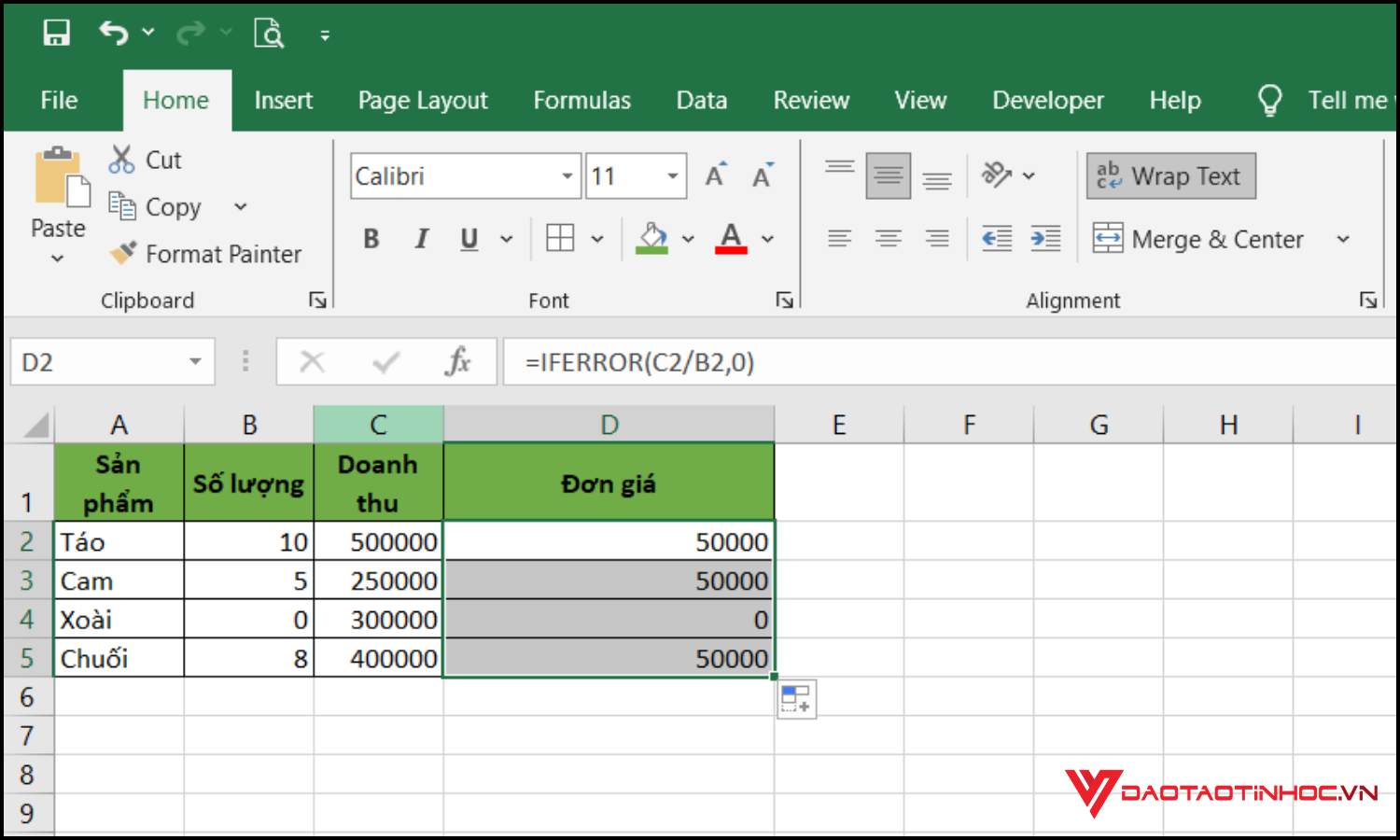Toggle Bold formatting
The width and height of the screenshot is (1400, 840).
(x=371, y=238)
